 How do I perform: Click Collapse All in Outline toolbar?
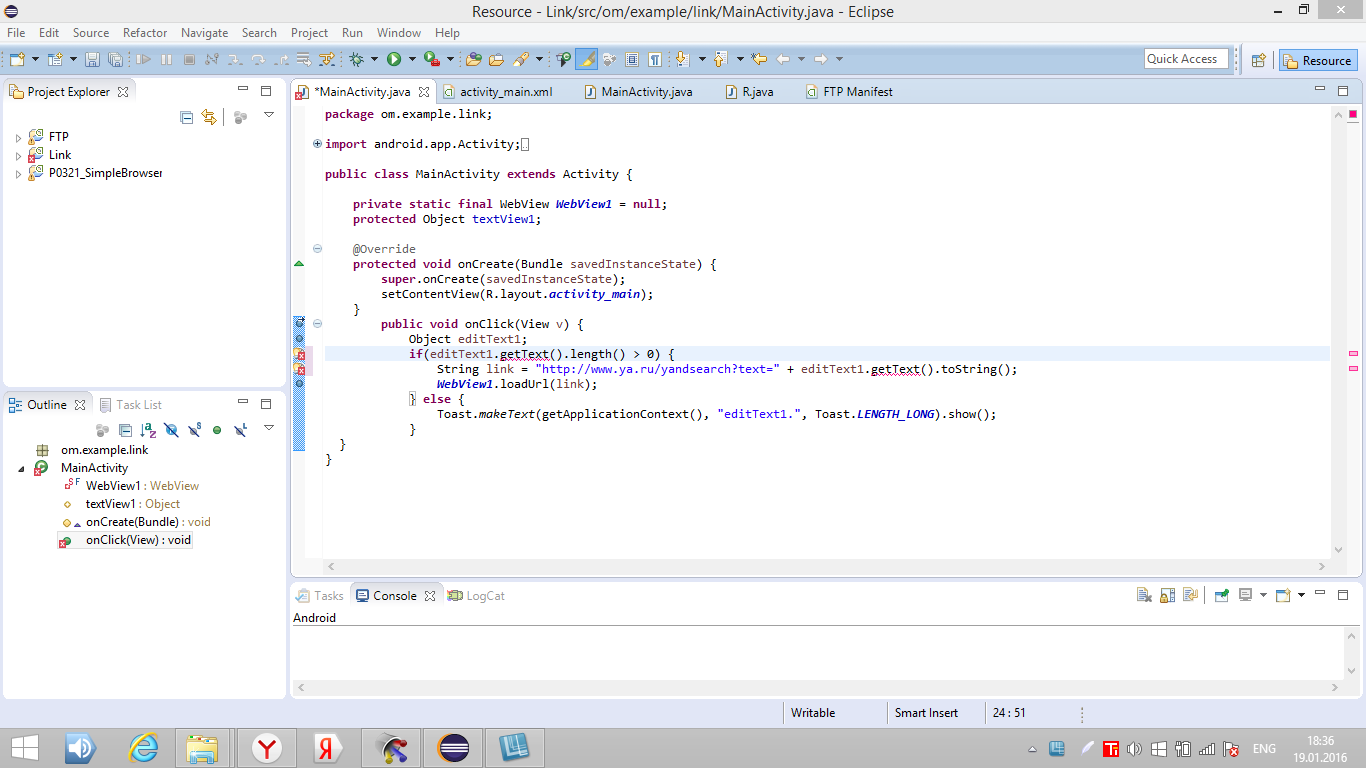125,430
